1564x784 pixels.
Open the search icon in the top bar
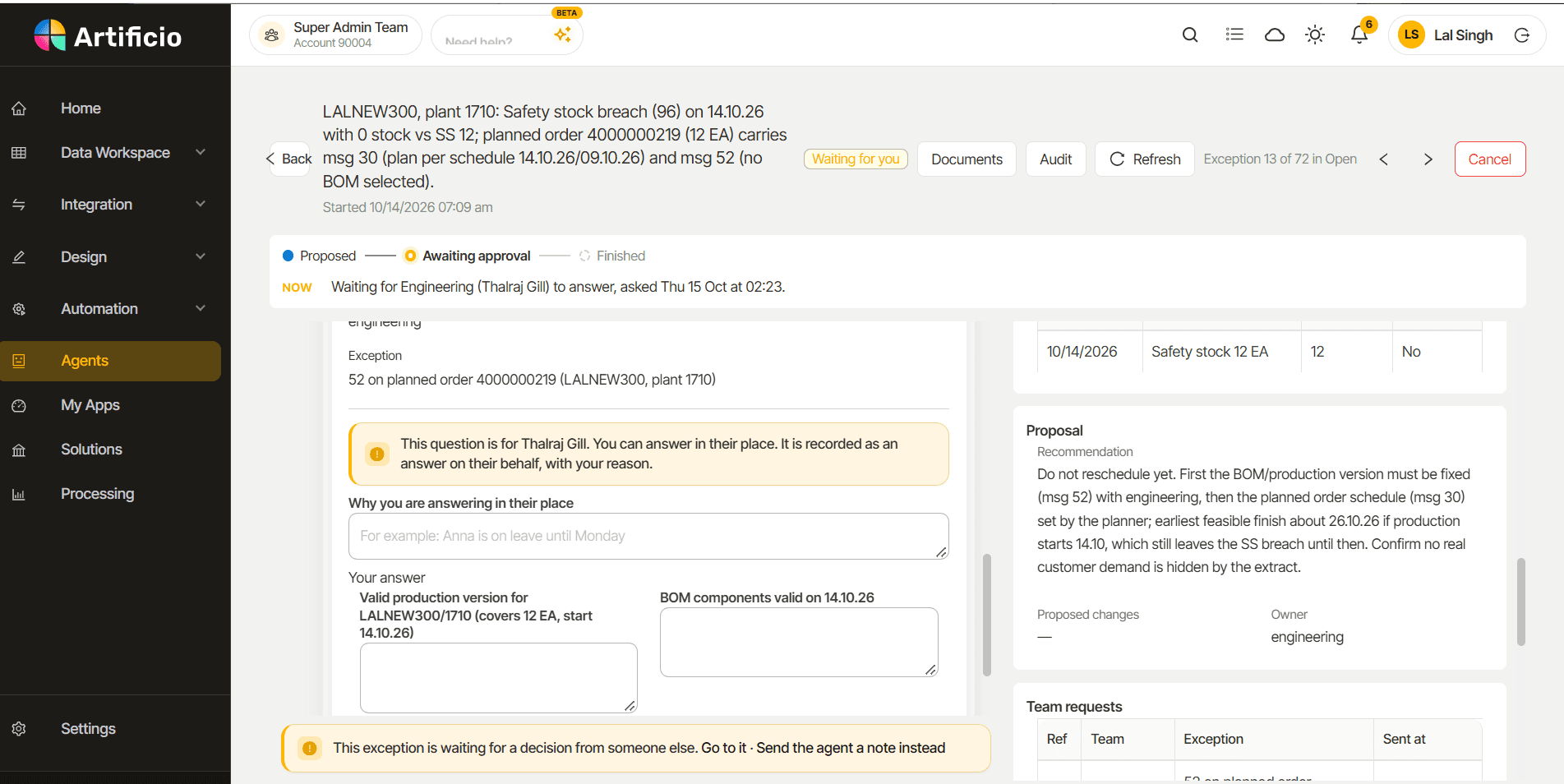(1189, 35)
